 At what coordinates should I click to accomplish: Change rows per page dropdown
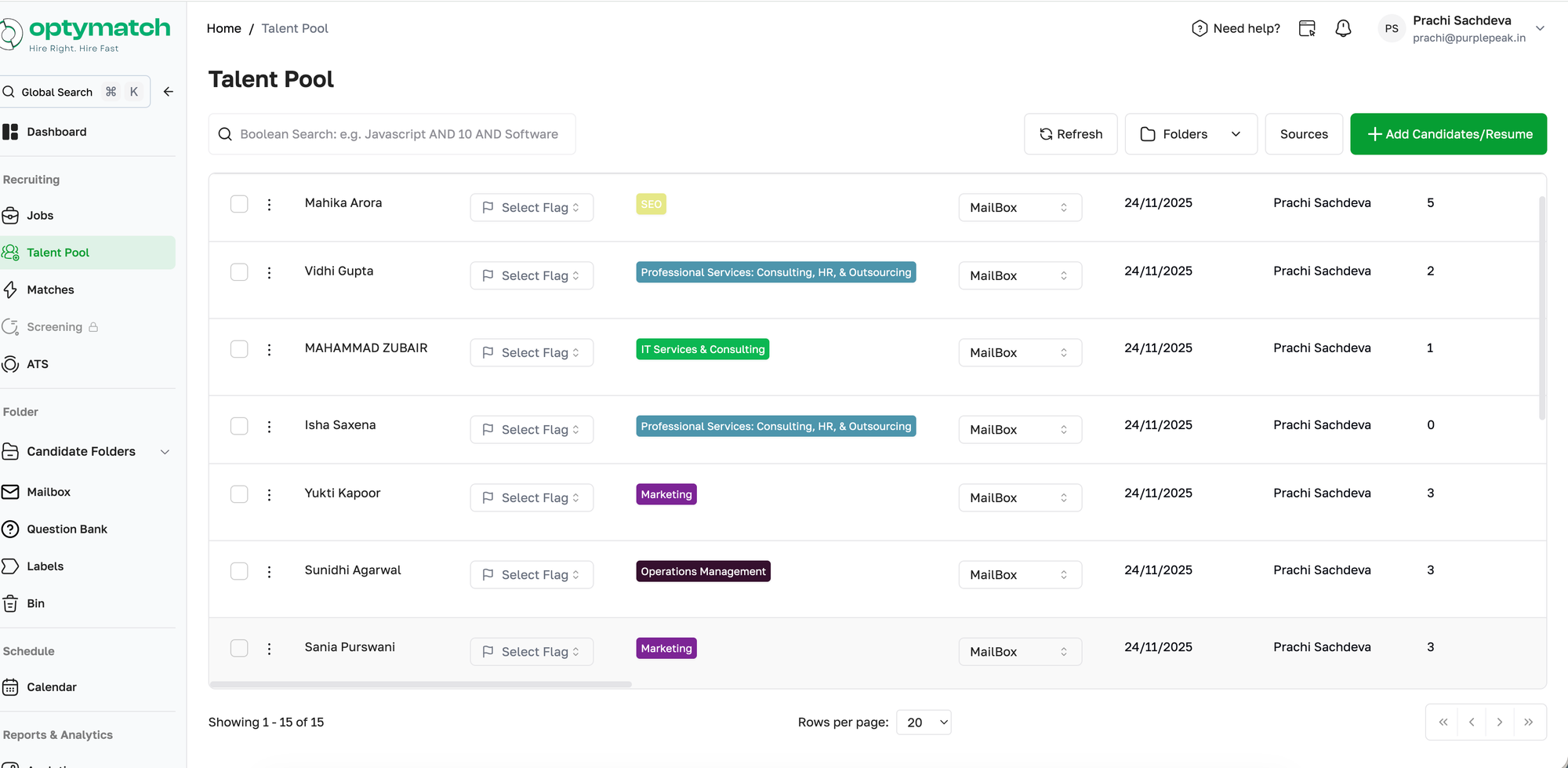coord(924,723)
